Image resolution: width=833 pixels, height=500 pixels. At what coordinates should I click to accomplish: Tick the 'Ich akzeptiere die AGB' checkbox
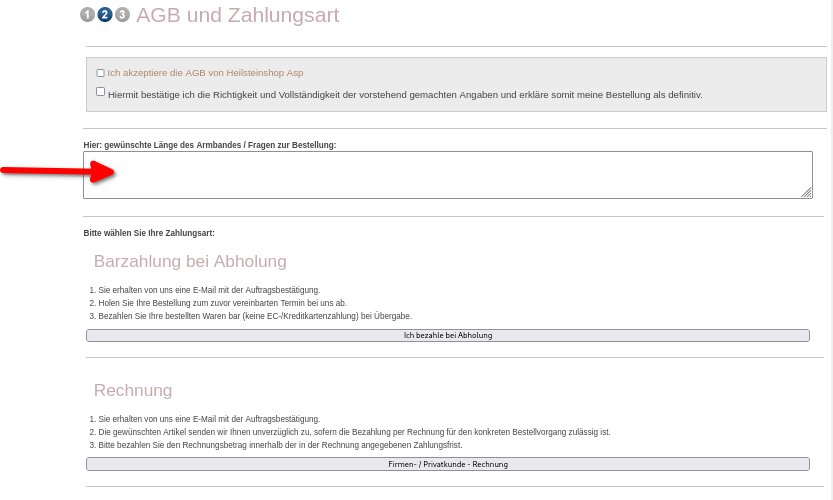click(x=100, y=73)
